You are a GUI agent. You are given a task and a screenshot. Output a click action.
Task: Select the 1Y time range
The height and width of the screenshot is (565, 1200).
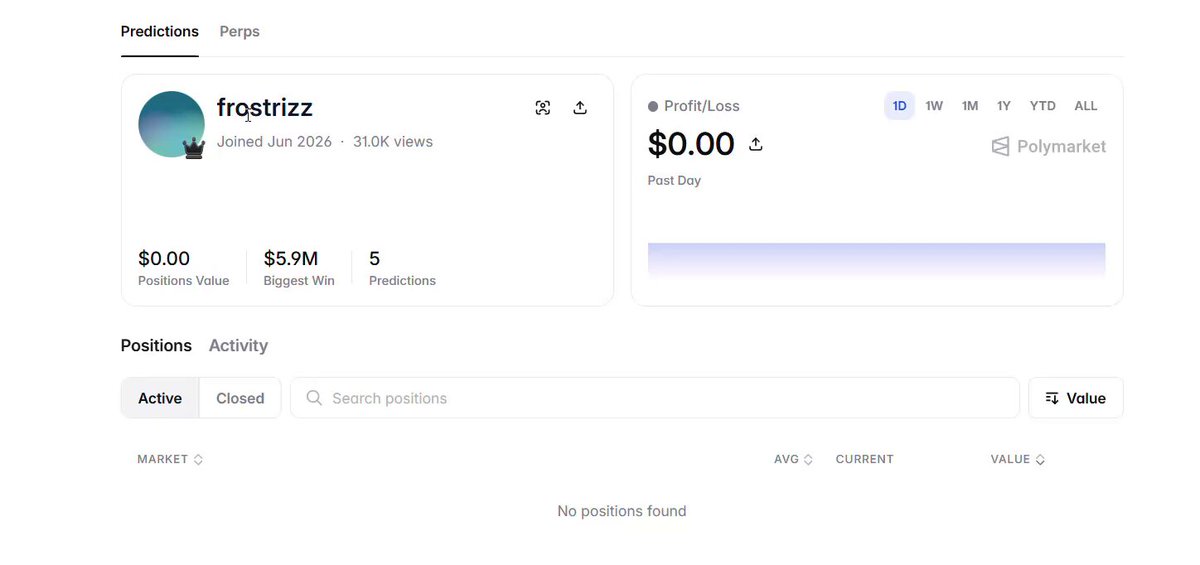pos(1003,106)
